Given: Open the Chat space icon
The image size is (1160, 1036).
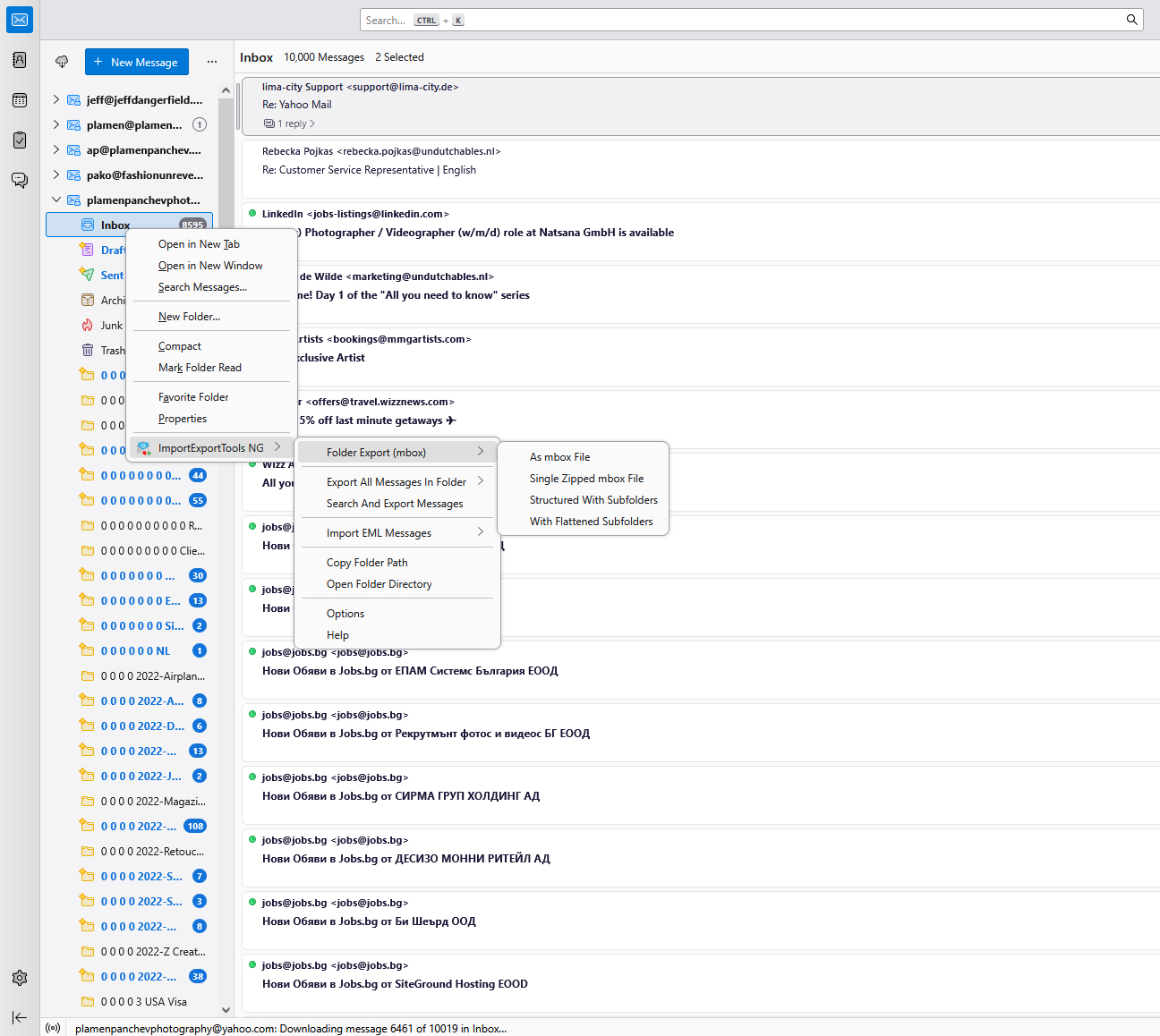Looking at the screenshot, I should tap(20, 180).
